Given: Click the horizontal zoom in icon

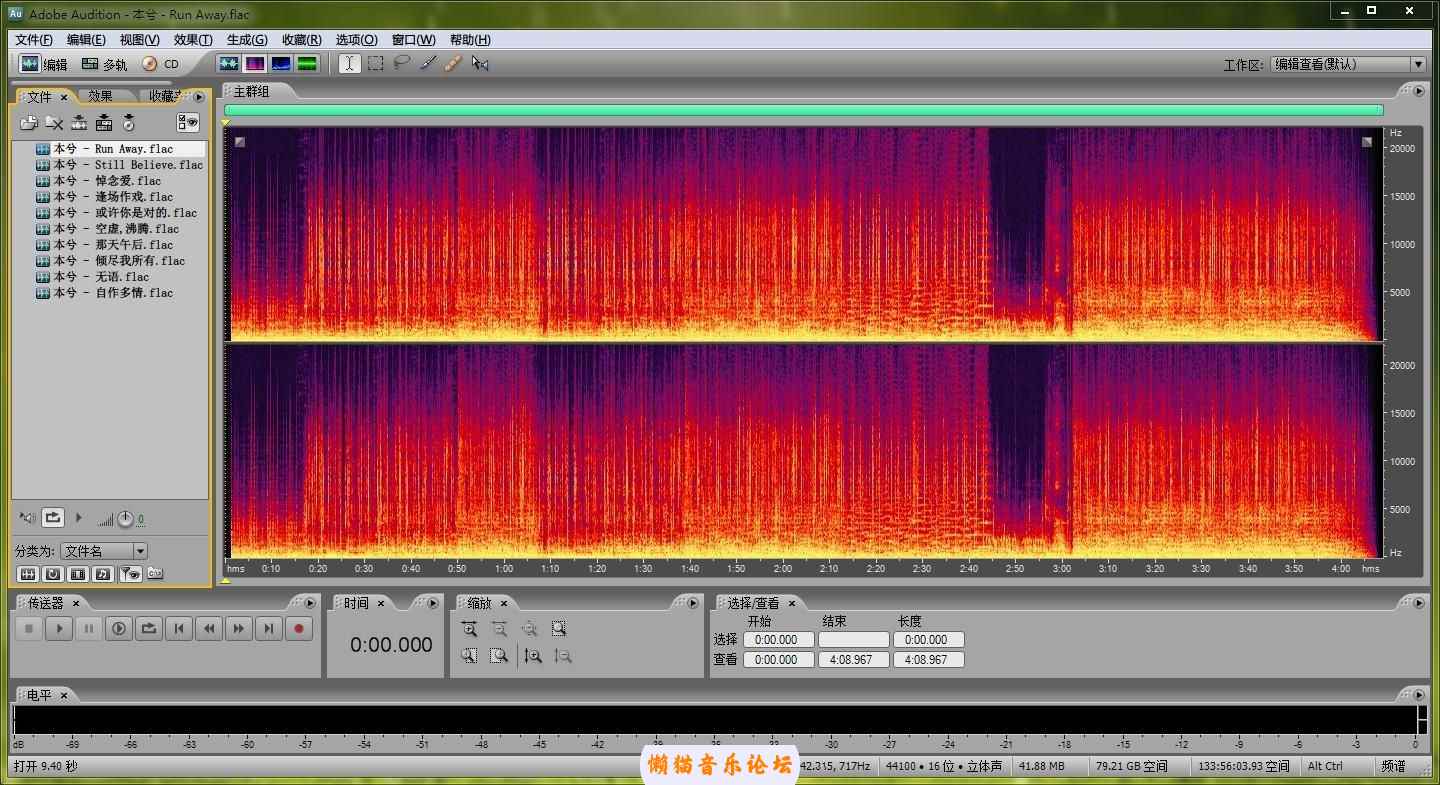Looking at the screenshot, I should pyautogui.click(x=469, y=629).
